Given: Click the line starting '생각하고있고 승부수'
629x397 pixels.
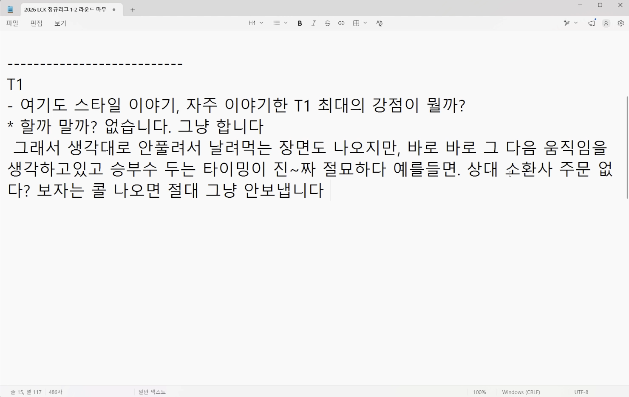Looking at the screenshot, I should pos(310,169).
